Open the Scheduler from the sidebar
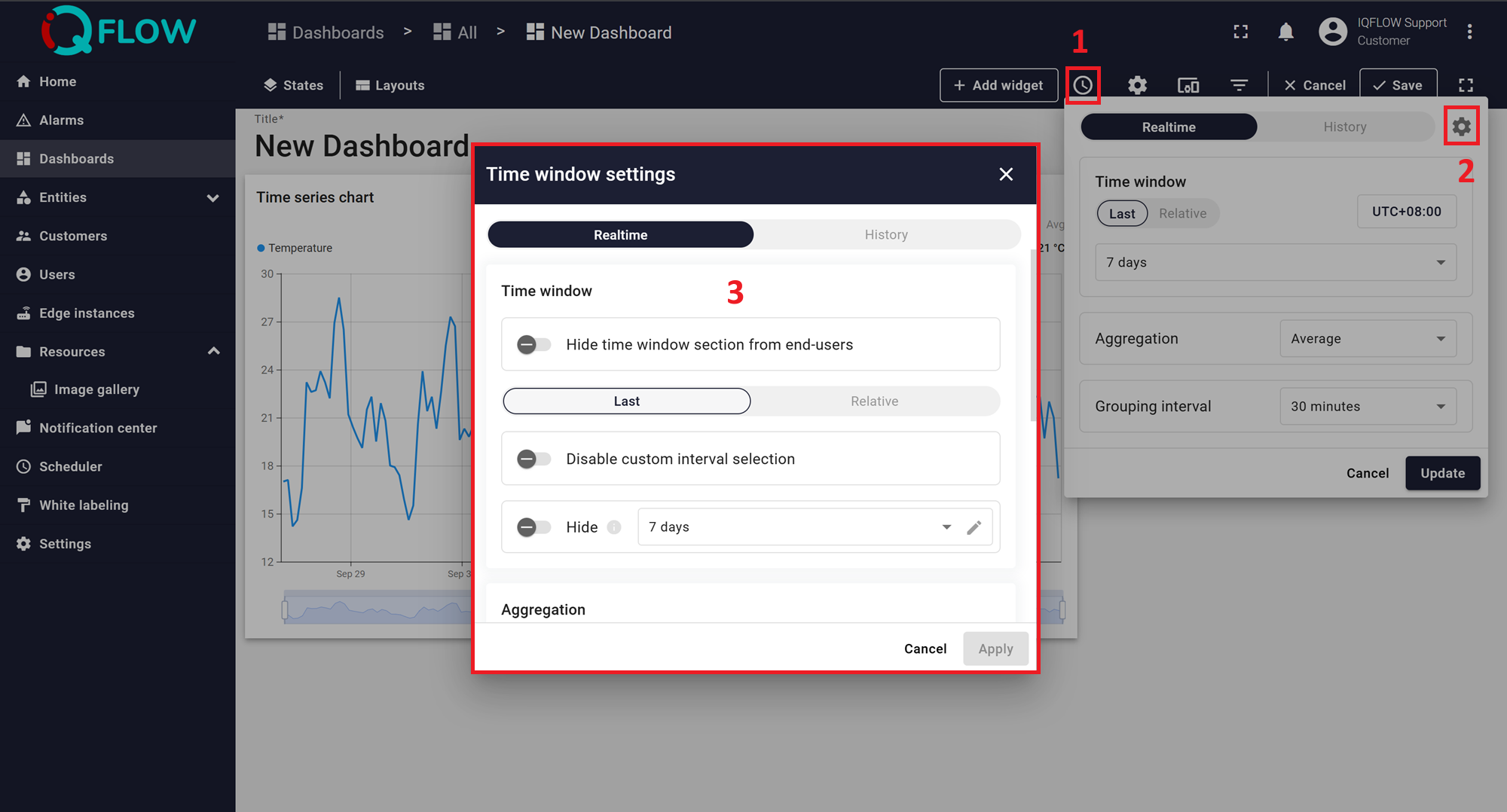 coord(70,466)
